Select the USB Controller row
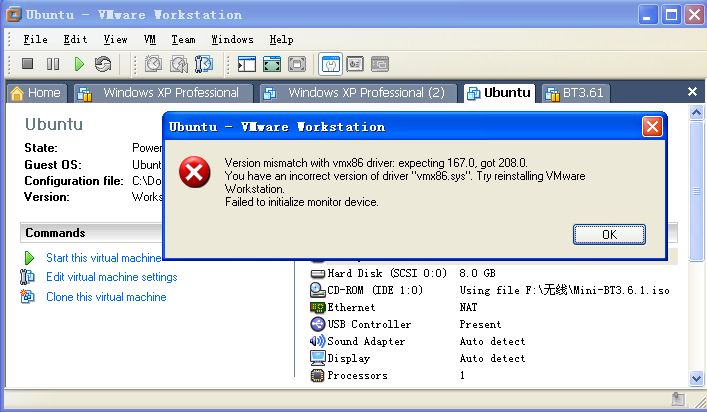707x412 pixels. tap(493, 324)
